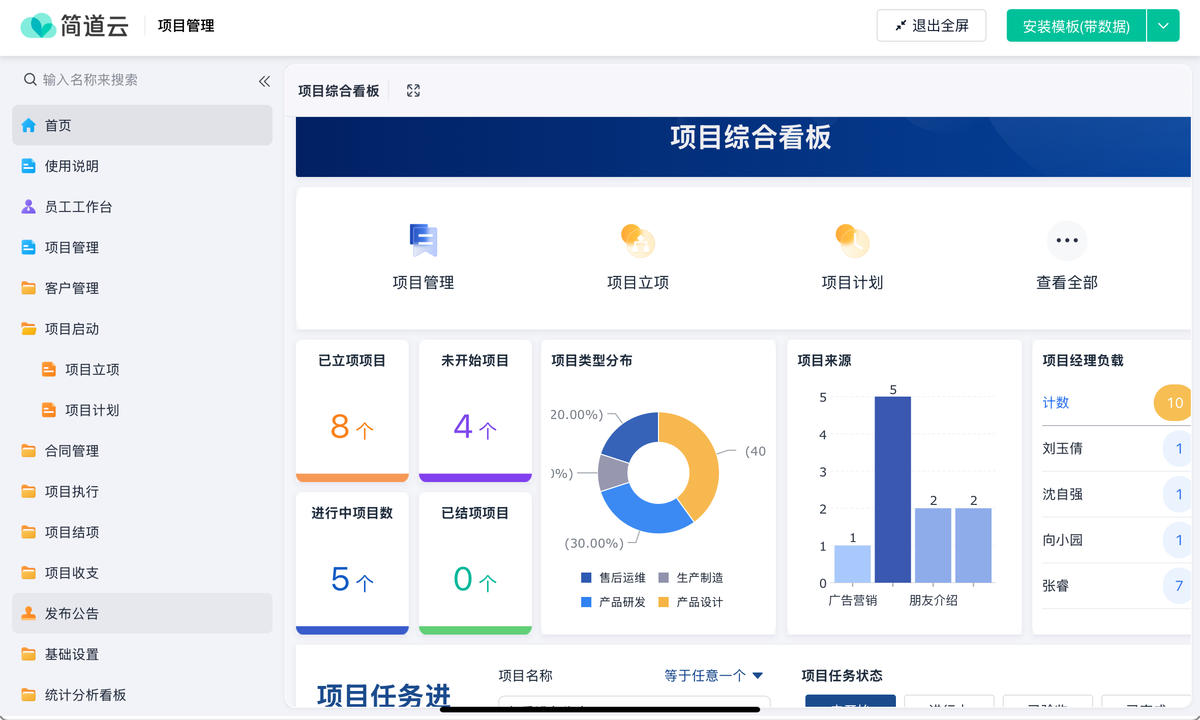Open 项目计划 form under 项目启动
1200x720 pixels.
point(142,410)
